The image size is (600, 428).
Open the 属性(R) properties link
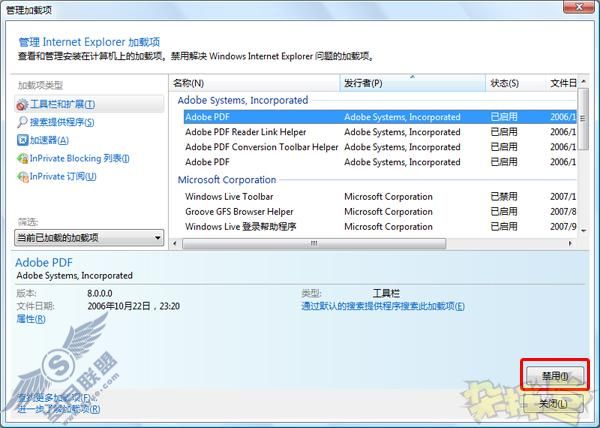click(x=31, y=319)
